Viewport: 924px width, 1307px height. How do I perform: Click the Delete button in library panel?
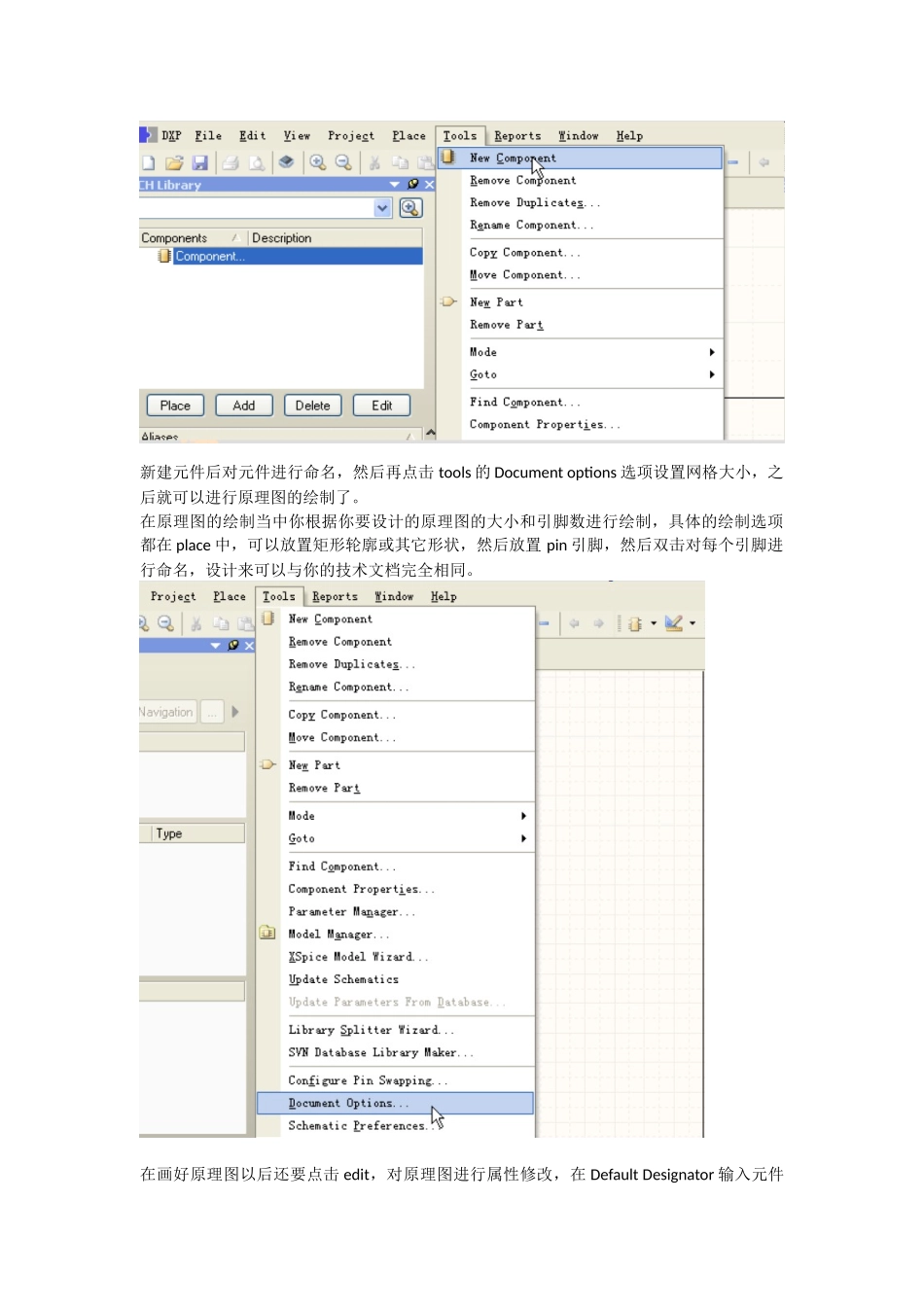313,406
